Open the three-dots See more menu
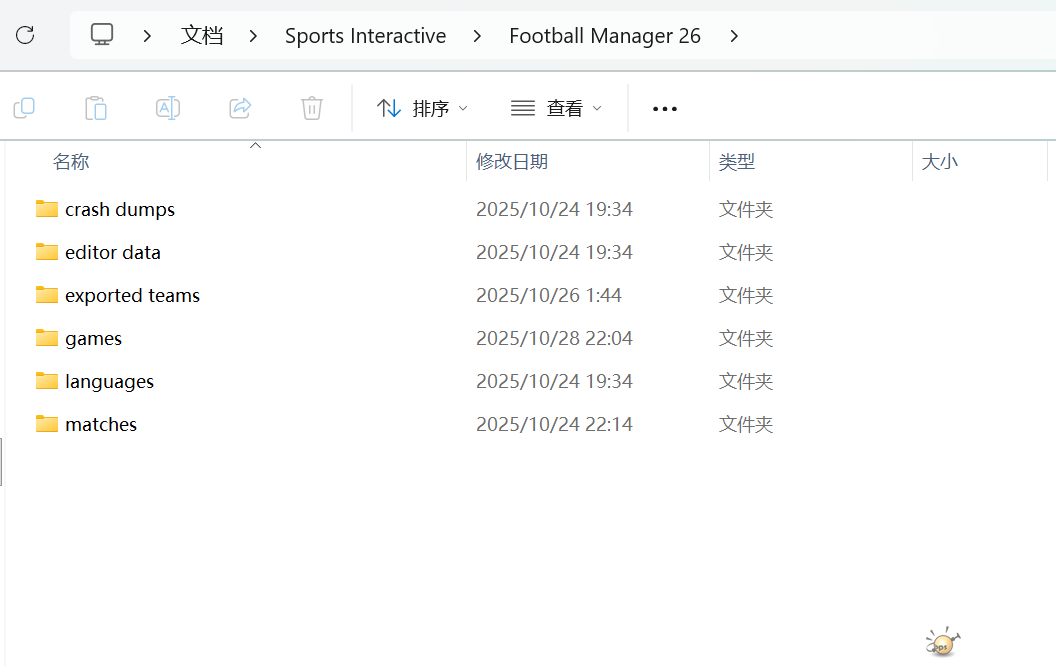The image size is (1056, 666). point(665,109)
